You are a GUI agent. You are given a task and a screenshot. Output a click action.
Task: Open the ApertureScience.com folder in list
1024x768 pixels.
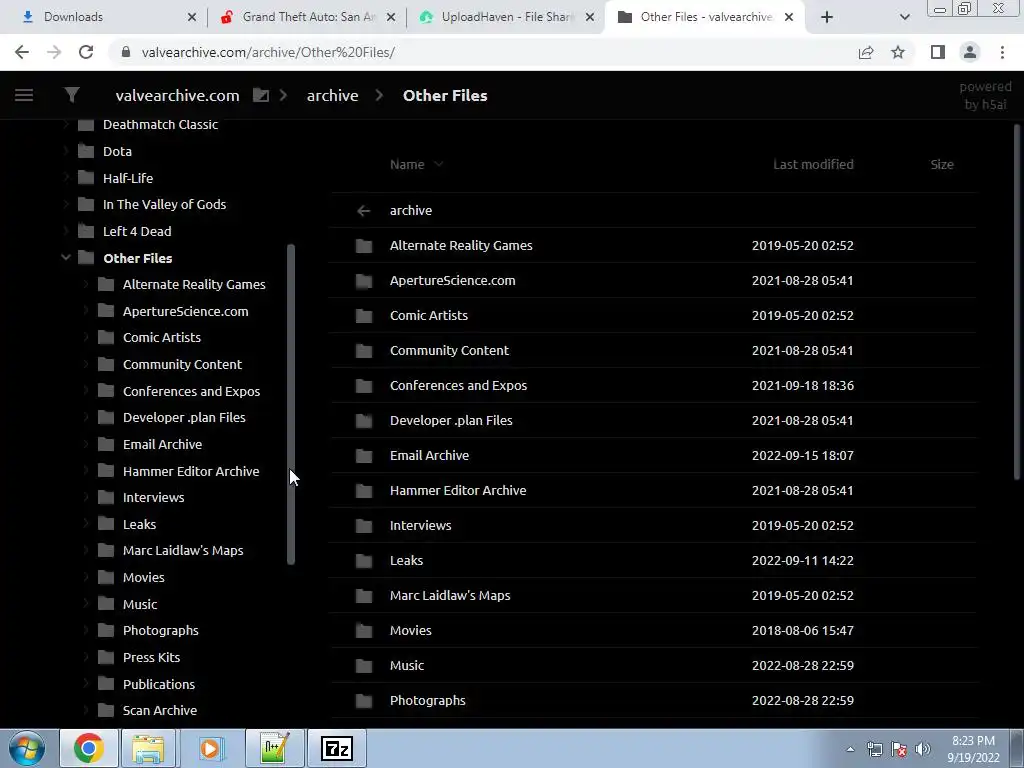(x=453, y=280)
